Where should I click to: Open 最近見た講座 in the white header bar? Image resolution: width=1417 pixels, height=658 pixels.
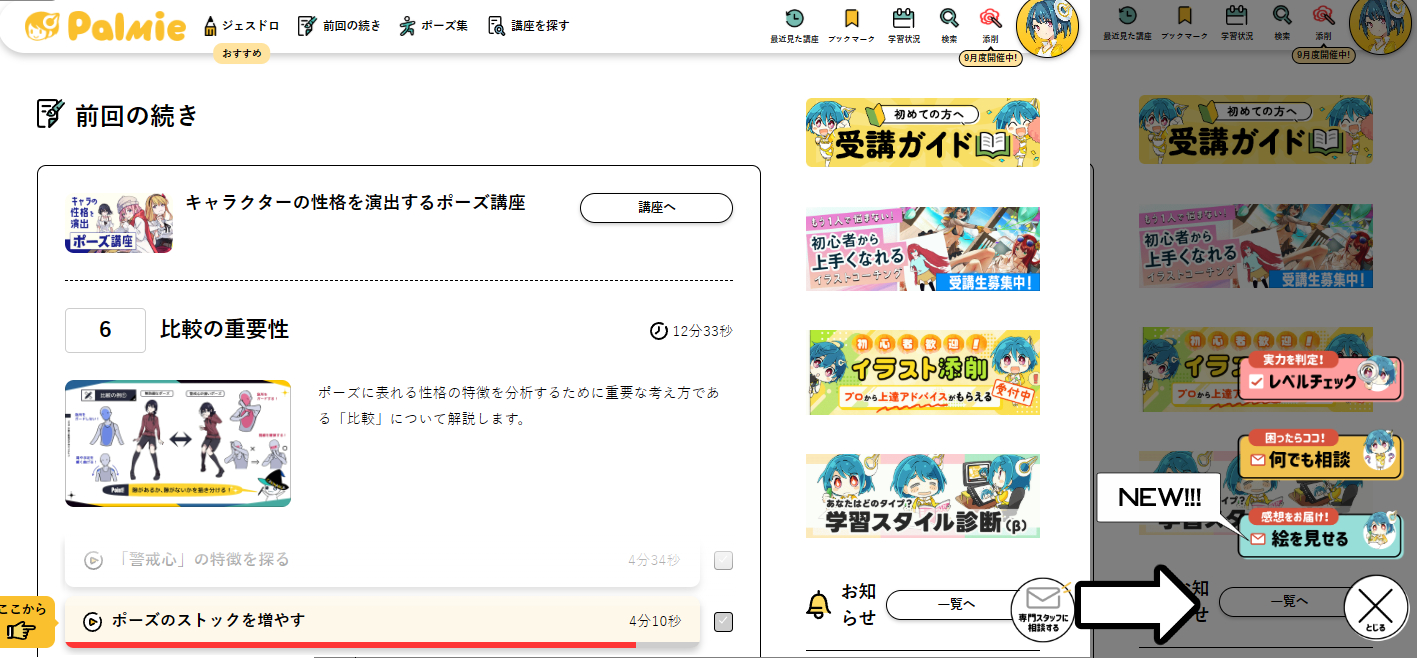coord(794,25)
